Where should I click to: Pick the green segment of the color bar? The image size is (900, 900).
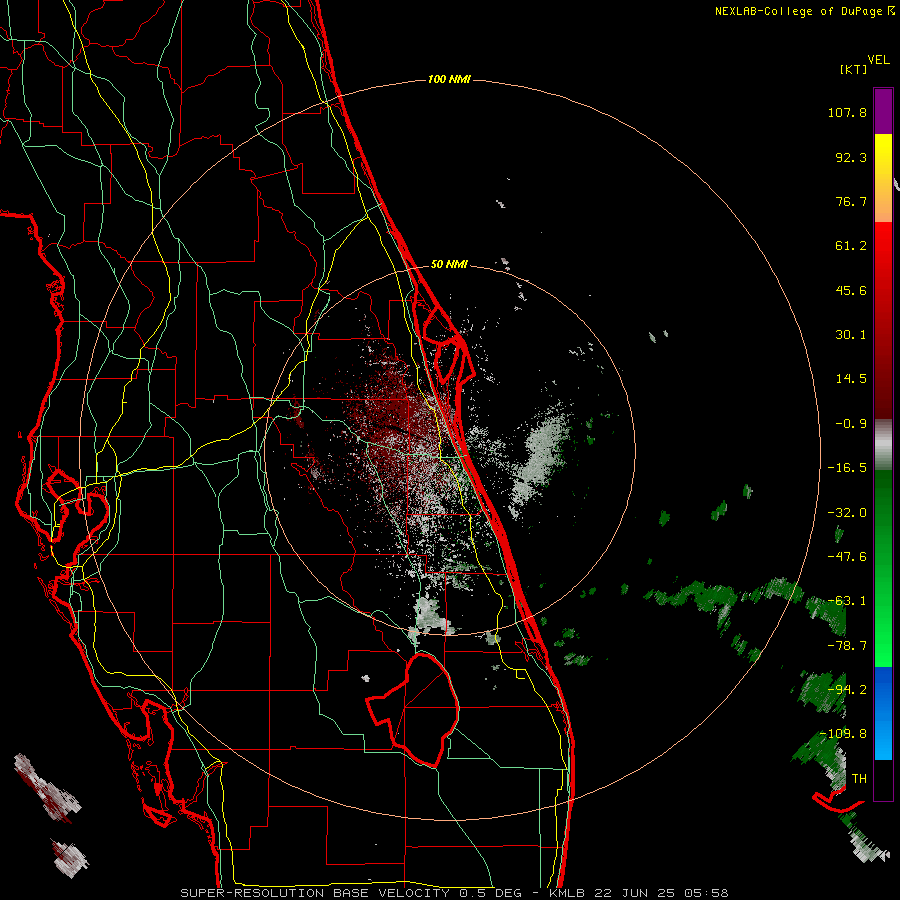[883, 568]
